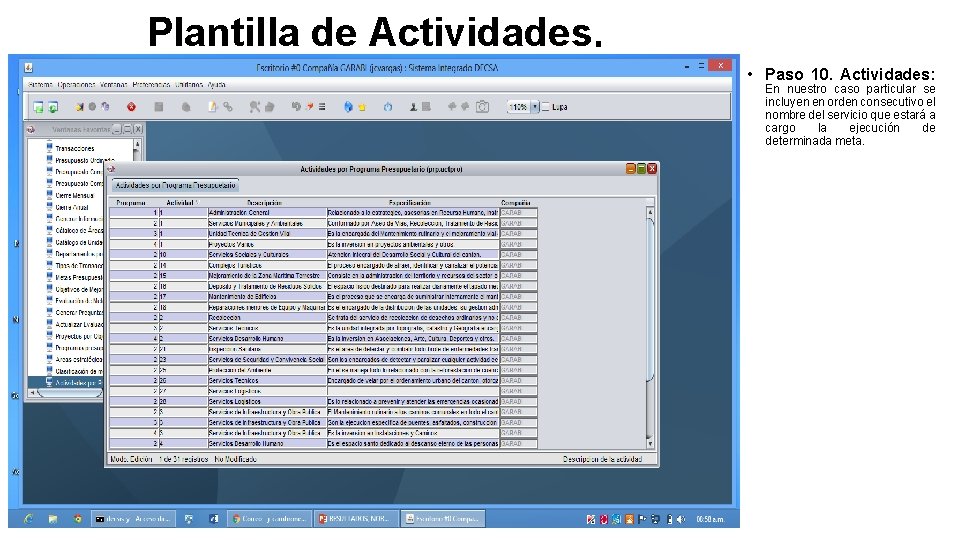Click the chain link icon in the toolbar
This screenshot has width=960, height=540.
[x=228, y=107]
